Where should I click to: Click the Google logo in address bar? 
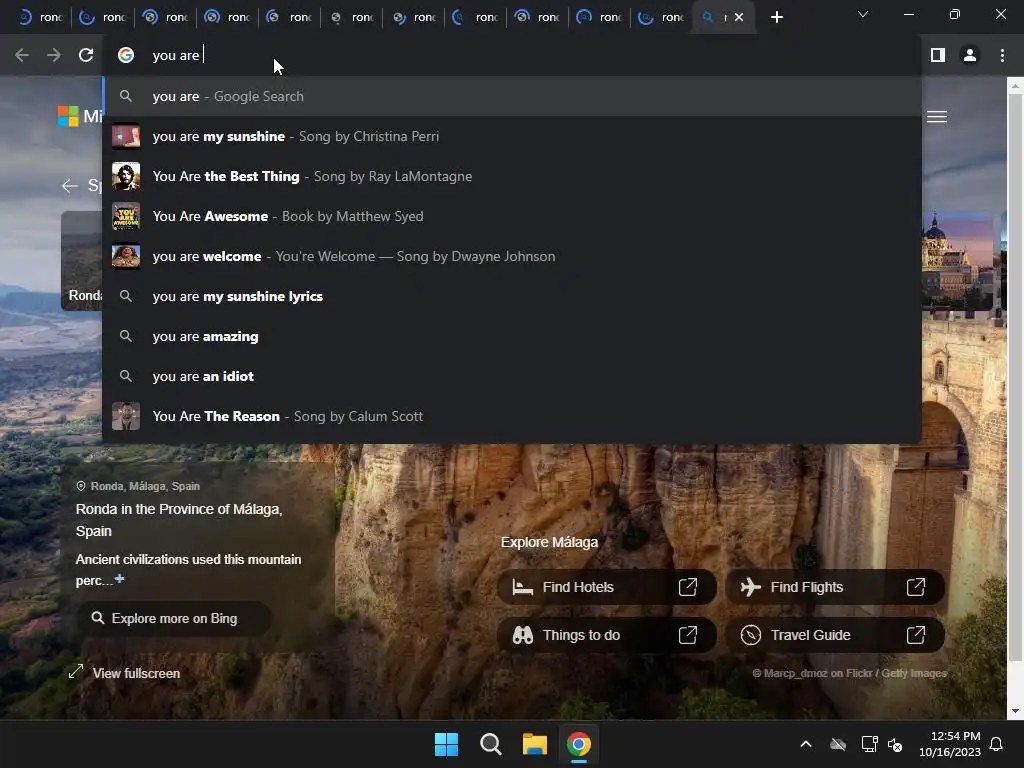tap(126, 56)
